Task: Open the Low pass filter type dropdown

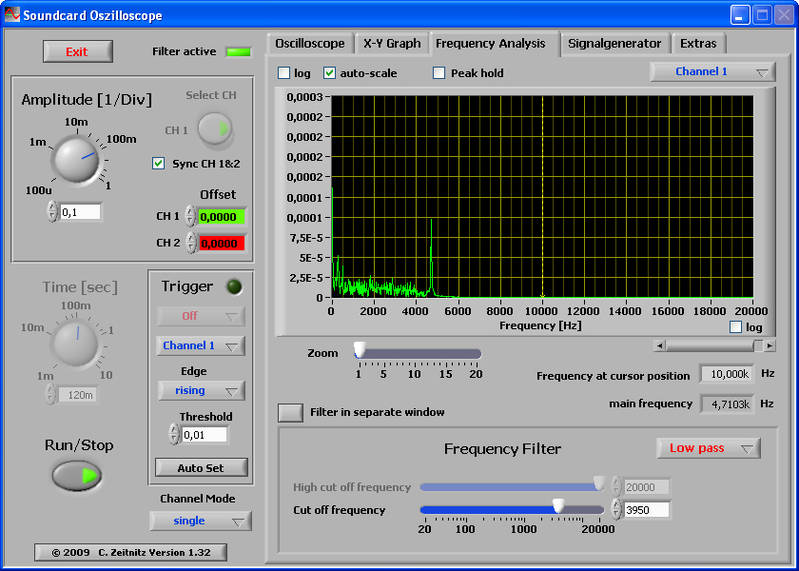Action: [708, 448]
